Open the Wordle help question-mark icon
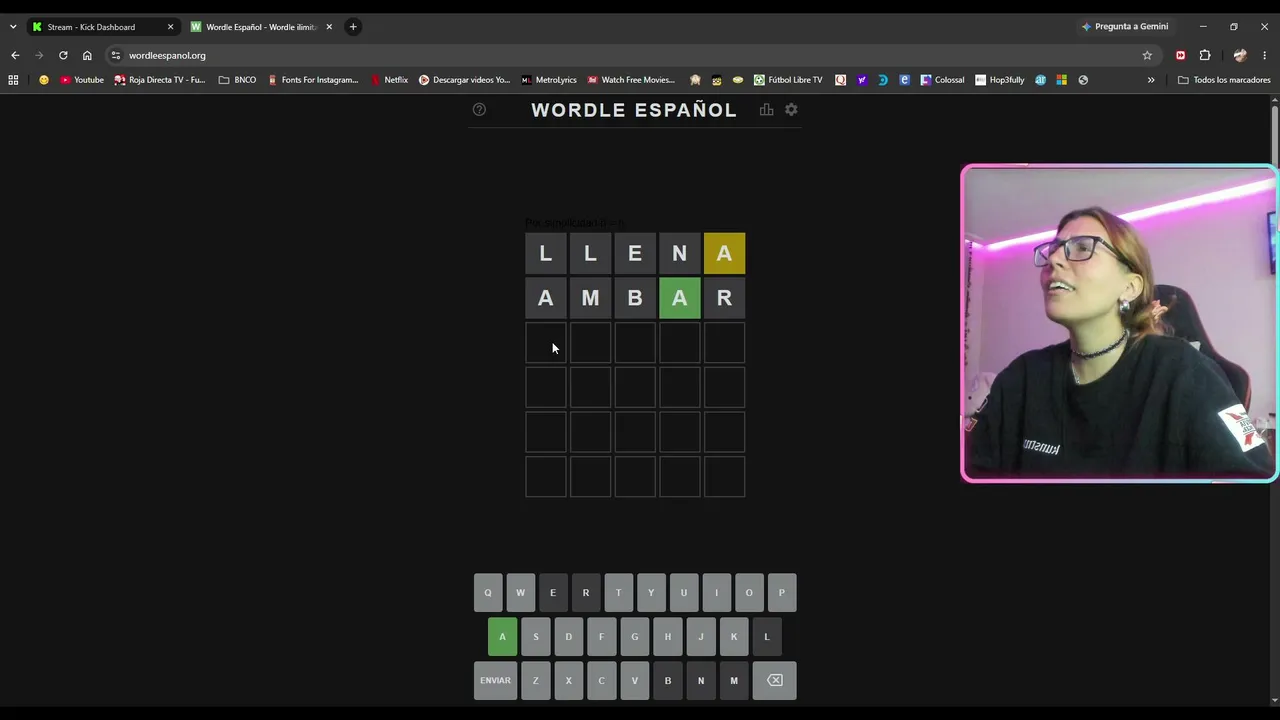Viewport: 1280px width, 720px height. click(x=479, y=110)
